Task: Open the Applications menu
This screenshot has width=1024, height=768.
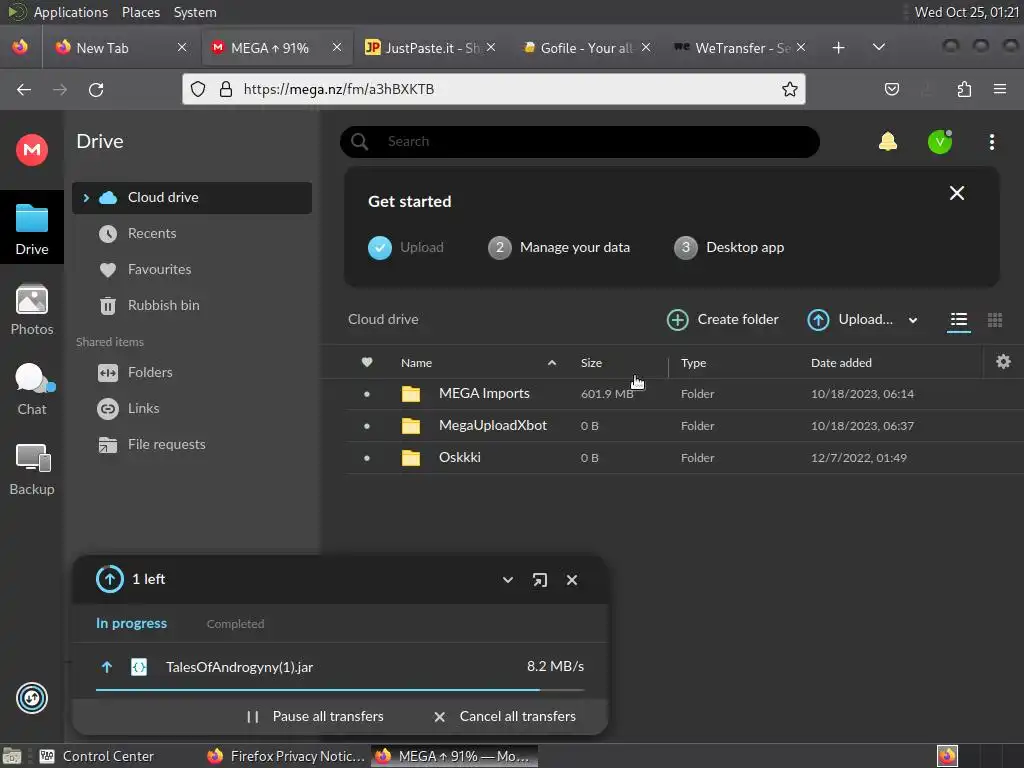Action: [x=71, y=12]
